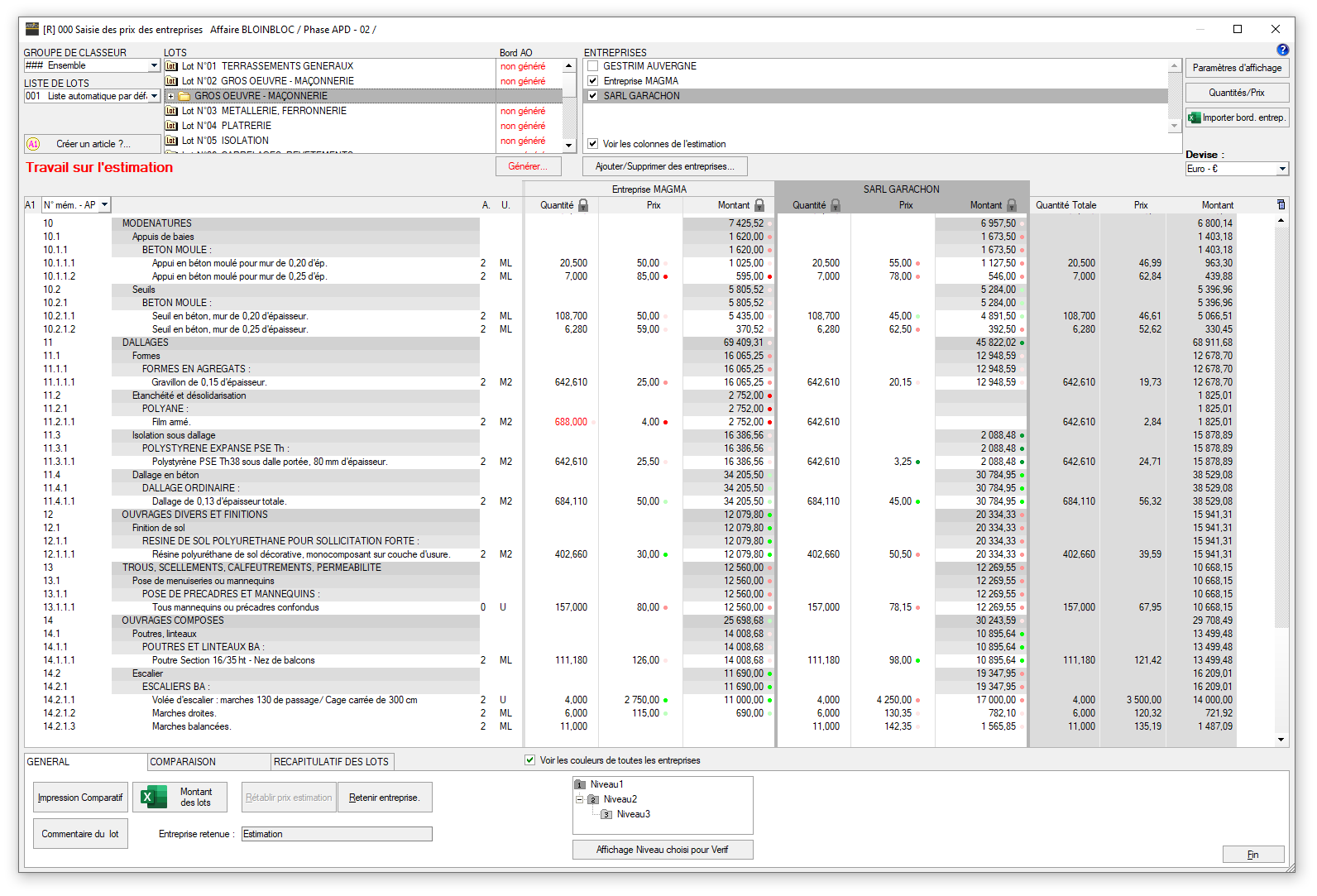Screen dimensions: 1317x896
Task: Click the red quantity value 688,000
Action: tap(571, 422)
